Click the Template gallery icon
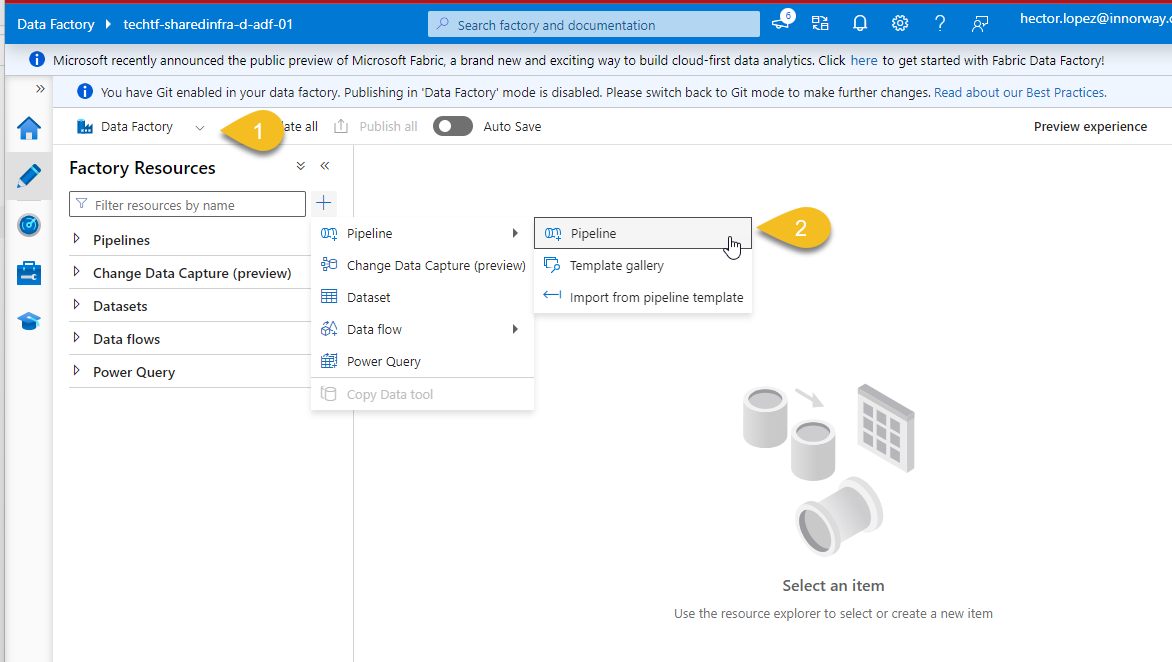This screenshot has height=662, width=1172. [552, 265]
